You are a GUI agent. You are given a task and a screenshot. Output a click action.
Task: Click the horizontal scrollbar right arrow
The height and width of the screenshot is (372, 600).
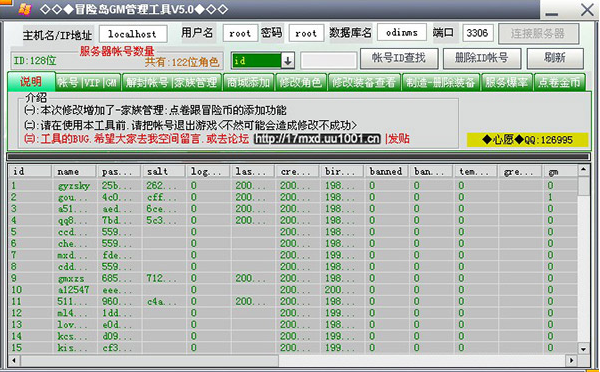point(572,361)
